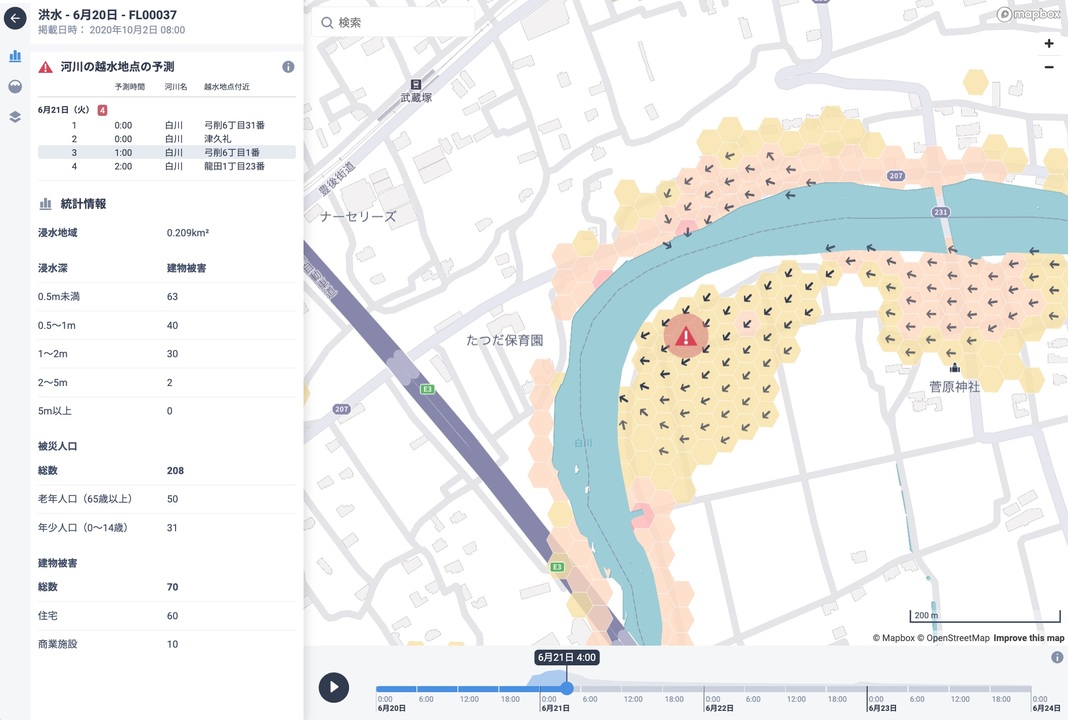Open the statistics bar chart sidebar icon
1068x720 pixels.
[x=15, y=56]
